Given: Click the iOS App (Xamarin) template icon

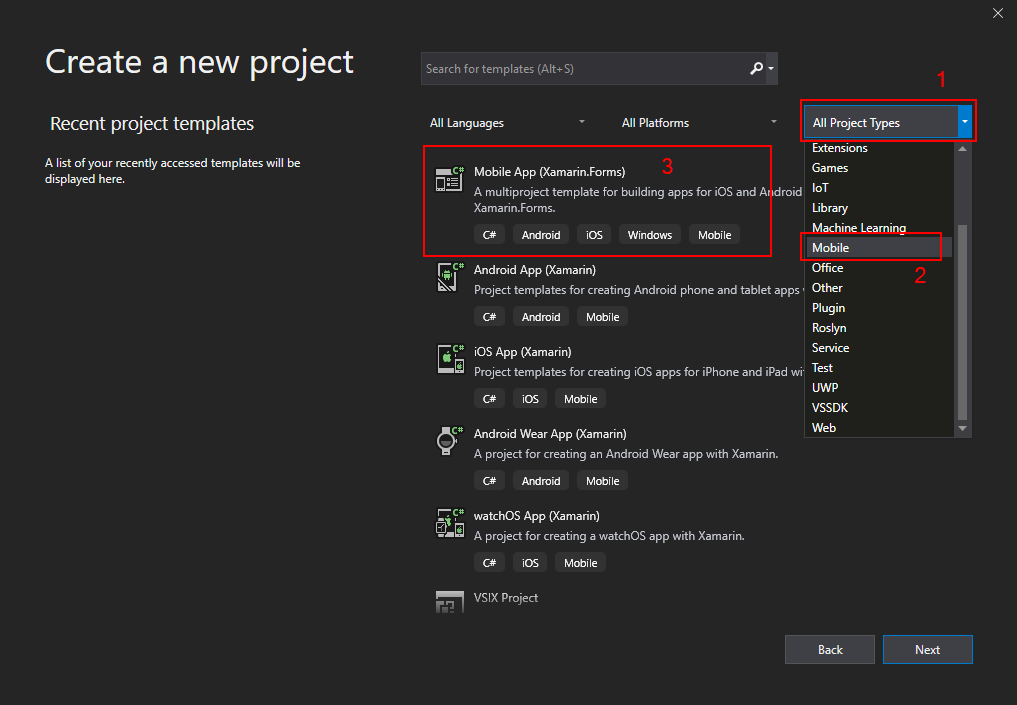Looking at the screenshot, I should pos(450,359).
